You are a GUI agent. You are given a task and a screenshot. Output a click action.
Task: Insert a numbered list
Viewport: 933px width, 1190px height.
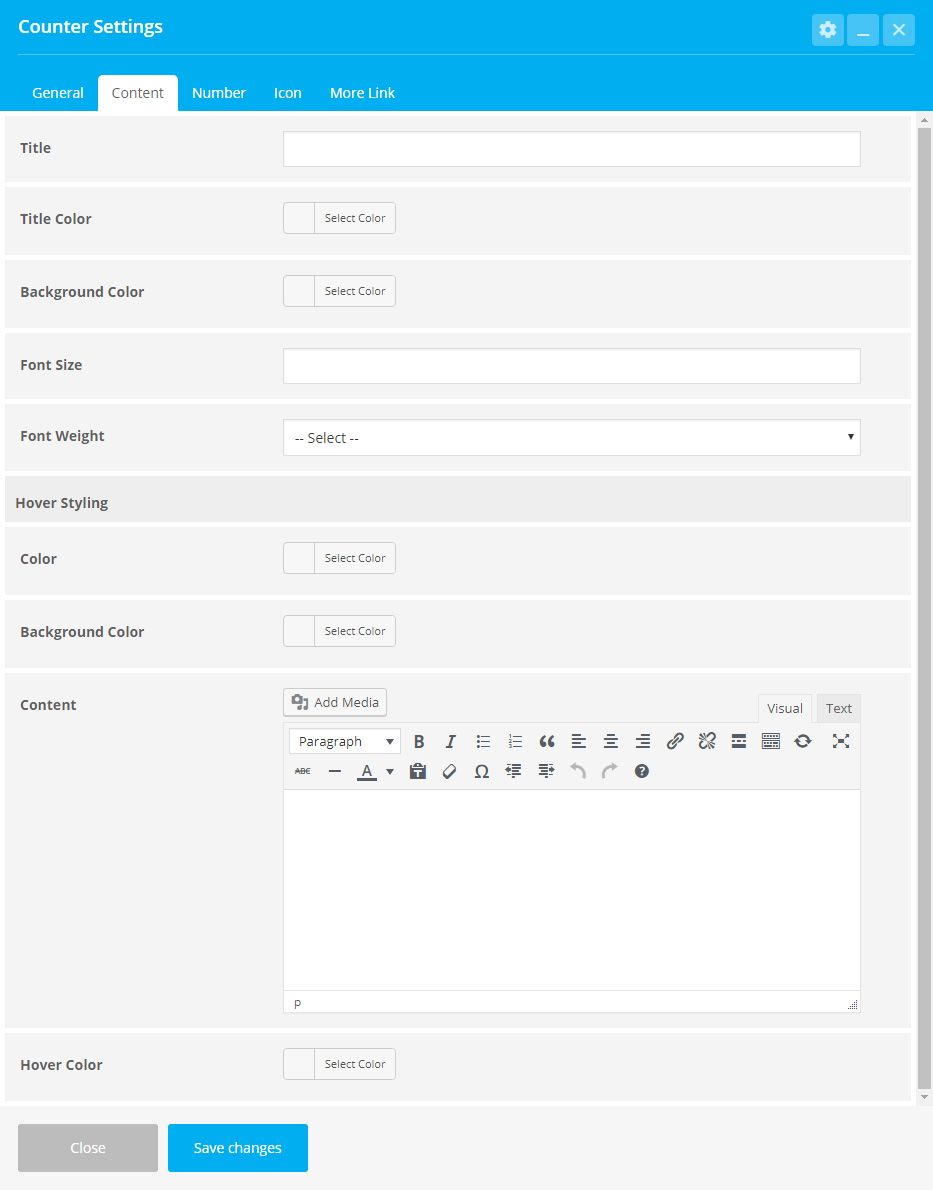pos(515,741)
